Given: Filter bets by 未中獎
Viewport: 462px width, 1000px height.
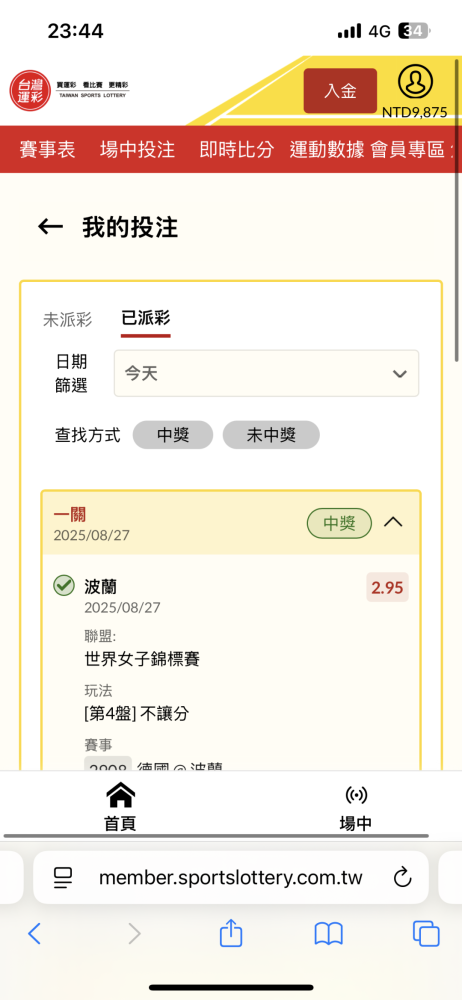Looking at the screenshot, I should [271, 435].
